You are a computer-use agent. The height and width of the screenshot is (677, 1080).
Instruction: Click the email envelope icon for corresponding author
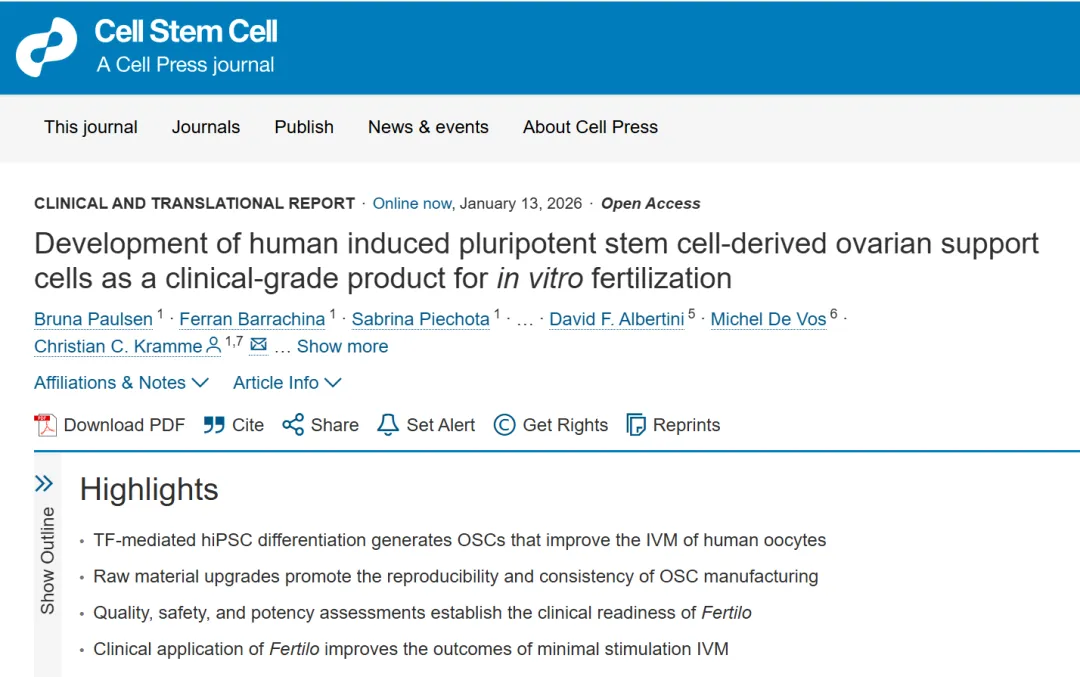pos(259,345)
